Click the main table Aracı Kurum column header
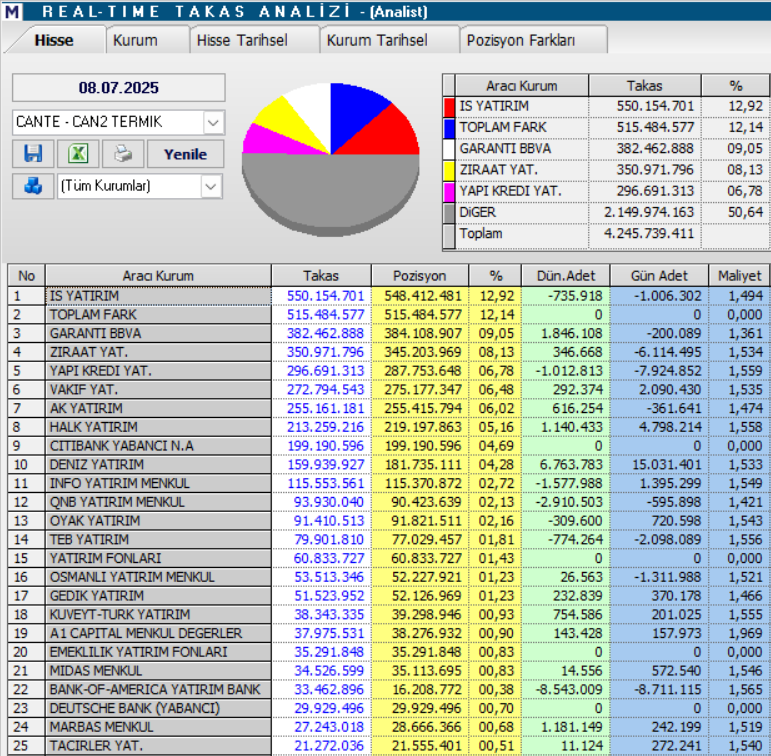 pos(158,275)
